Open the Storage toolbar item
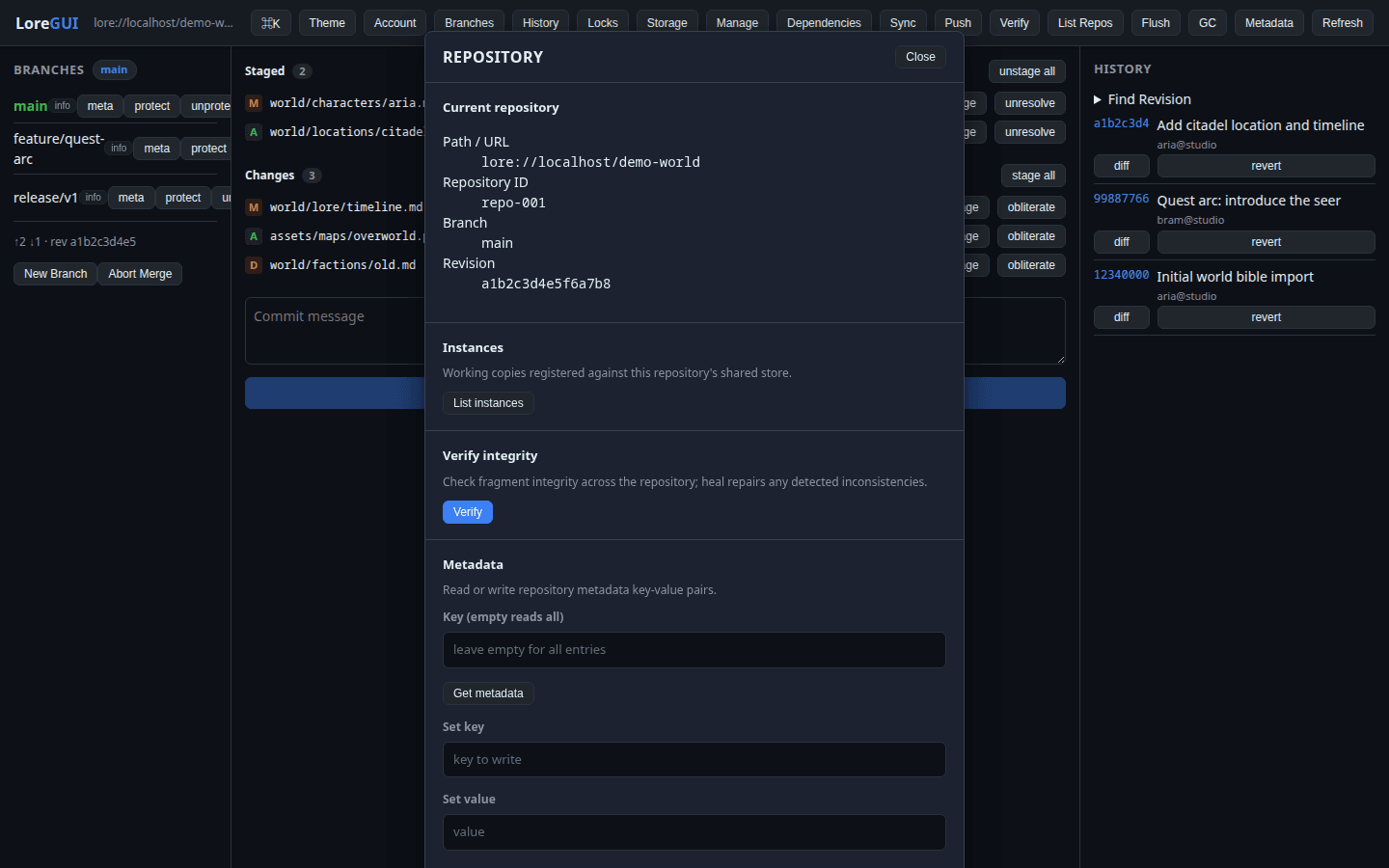 point(667,23)
